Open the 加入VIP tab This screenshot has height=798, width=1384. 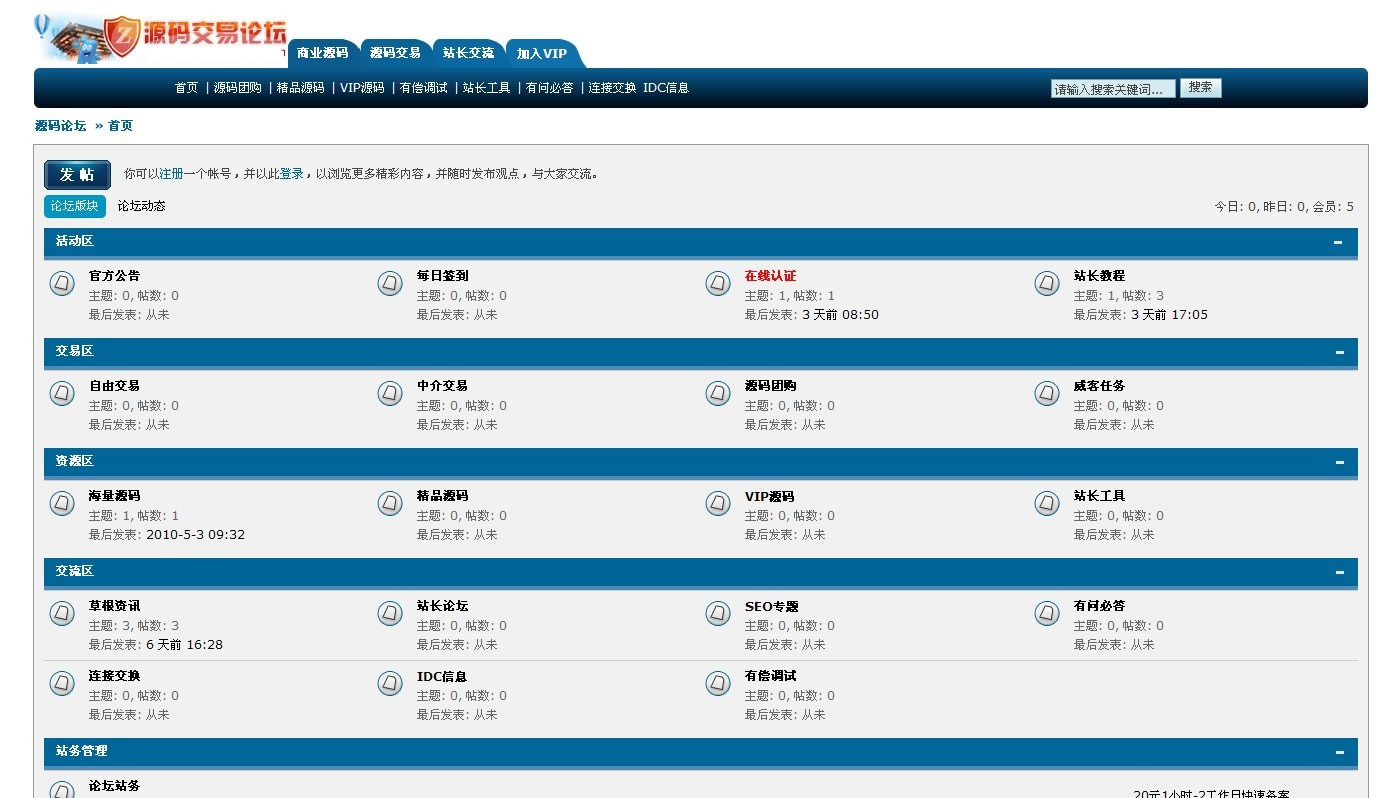click(x=542, y=54)
